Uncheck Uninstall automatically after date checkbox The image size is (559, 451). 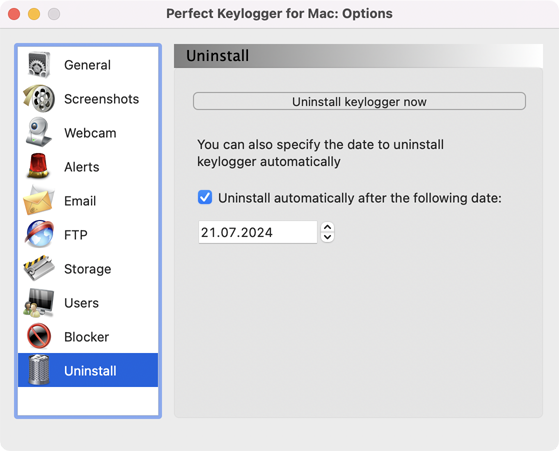205,197
